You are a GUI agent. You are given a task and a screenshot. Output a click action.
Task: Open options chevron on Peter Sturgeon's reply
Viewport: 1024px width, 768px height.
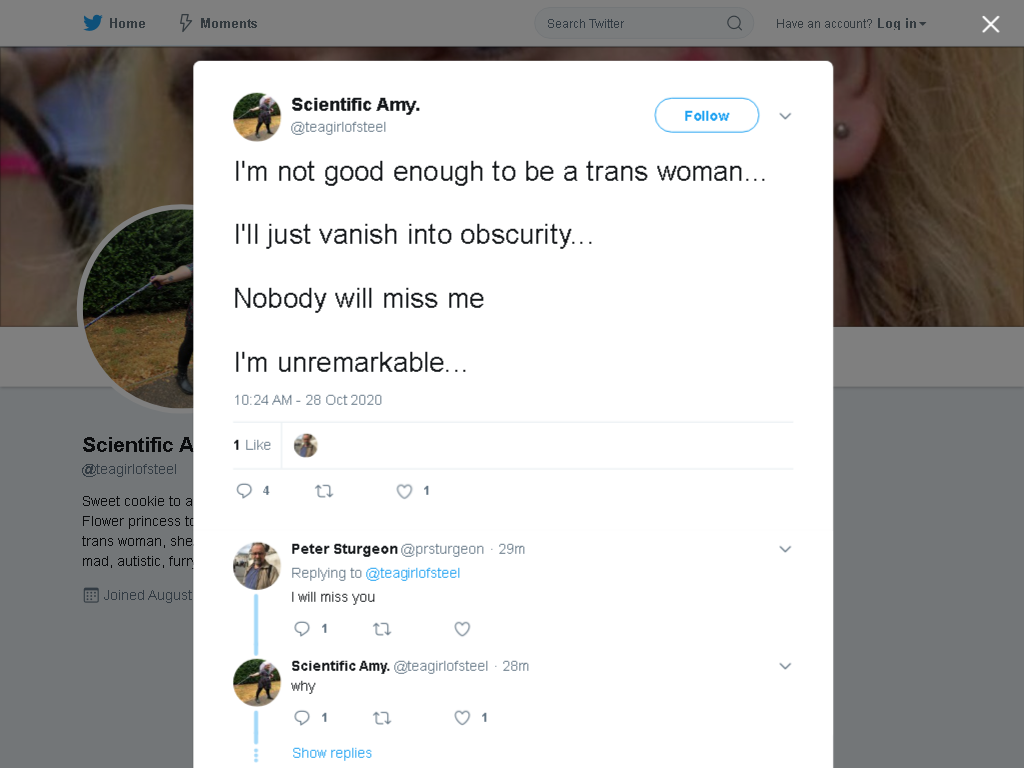[785, 549]
